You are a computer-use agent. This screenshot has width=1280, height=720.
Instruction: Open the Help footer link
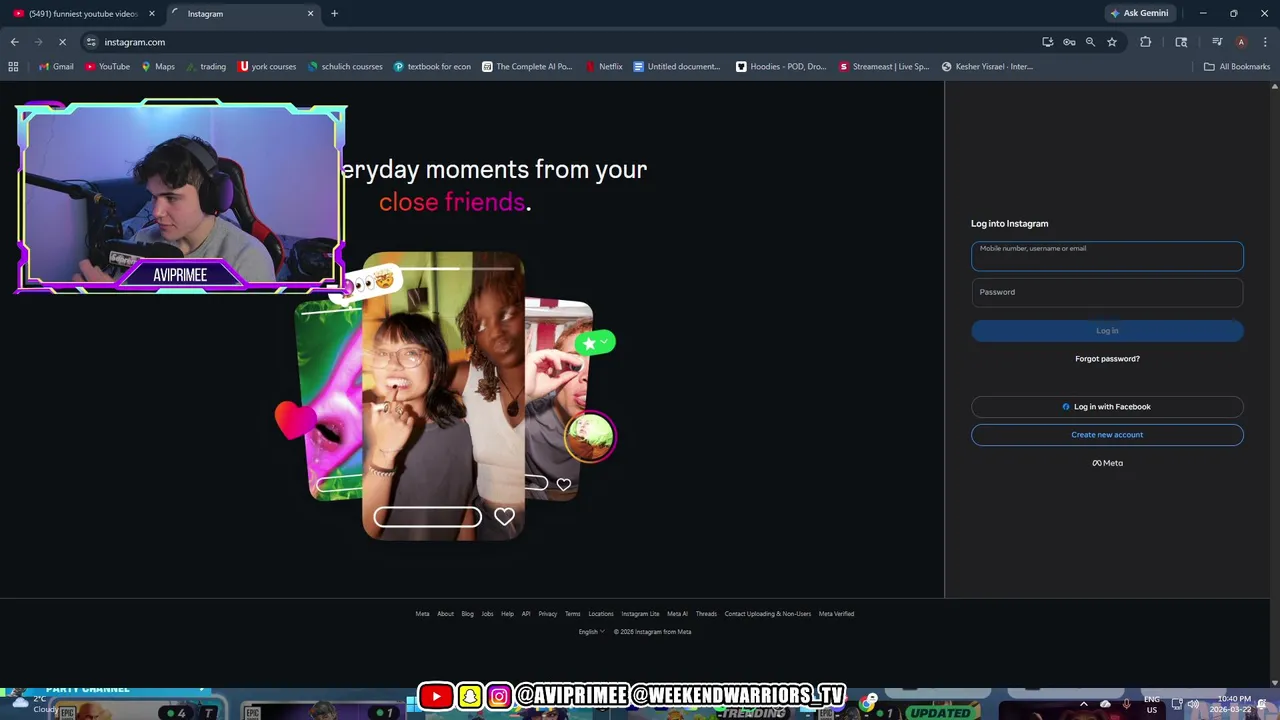507,614
